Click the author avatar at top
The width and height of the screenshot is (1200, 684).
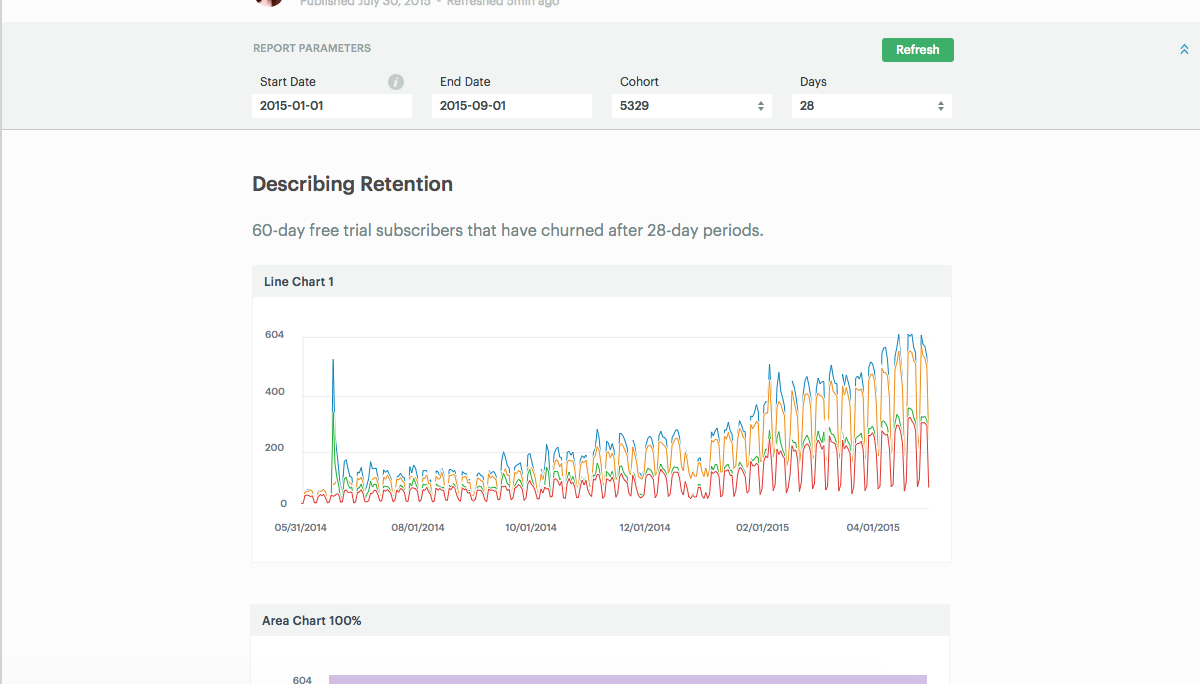click(x=268, y=2)
